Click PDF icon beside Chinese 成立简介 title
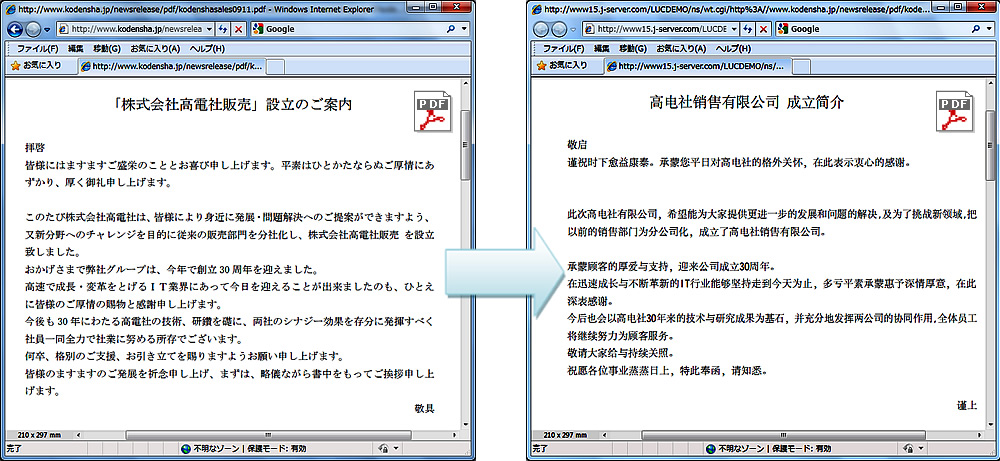This screenshot has height=461, width=1000. (x=955, y=112)
